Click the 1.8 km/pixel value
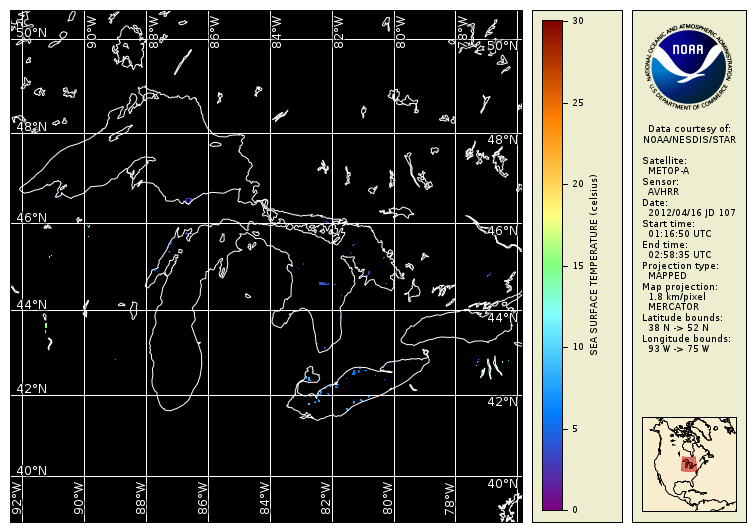The image size is (756, 532). tap(676, 297)
